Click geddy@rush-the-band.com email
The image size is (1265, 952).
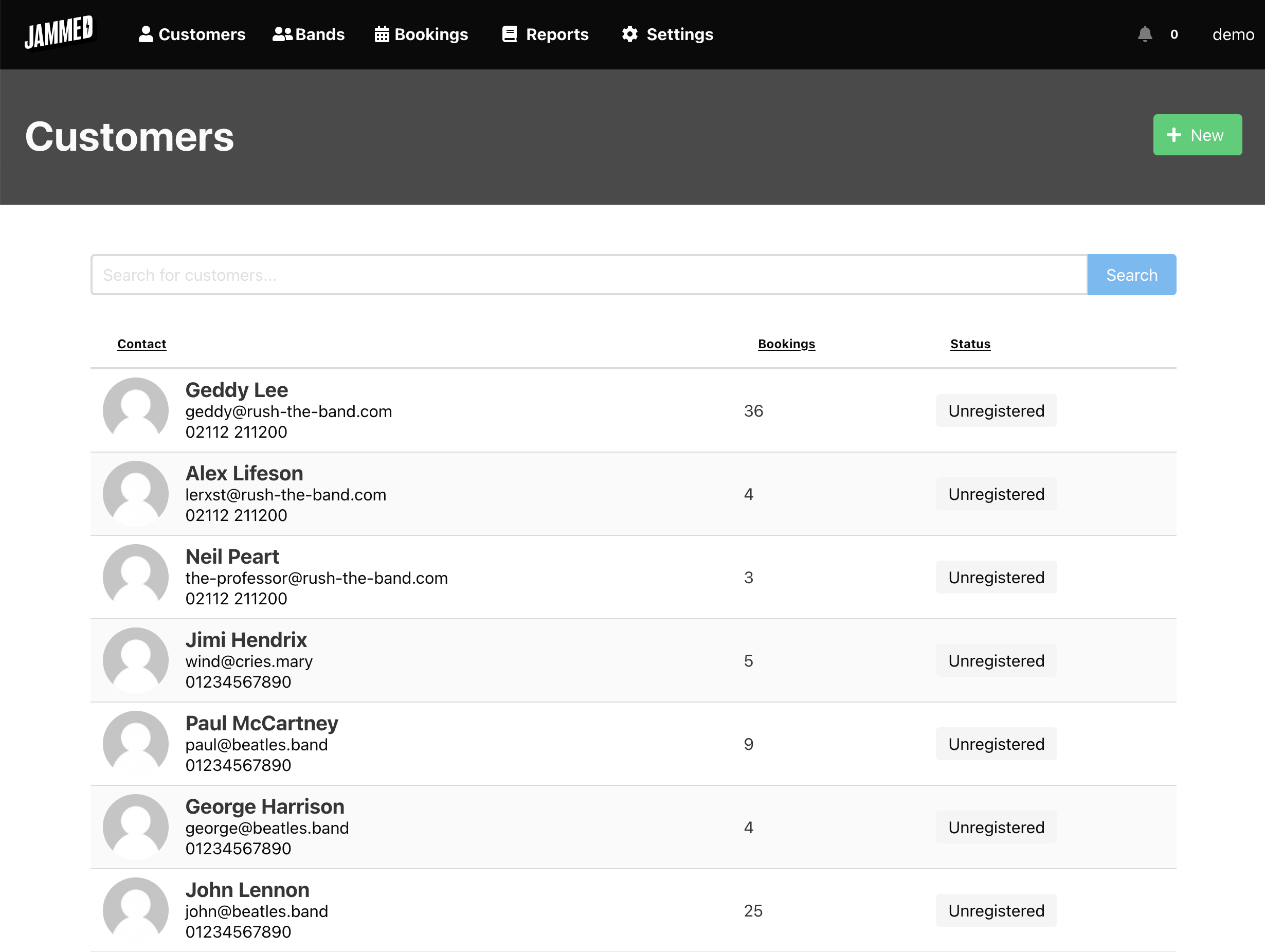pyautogui.click(x=289, y=411)
